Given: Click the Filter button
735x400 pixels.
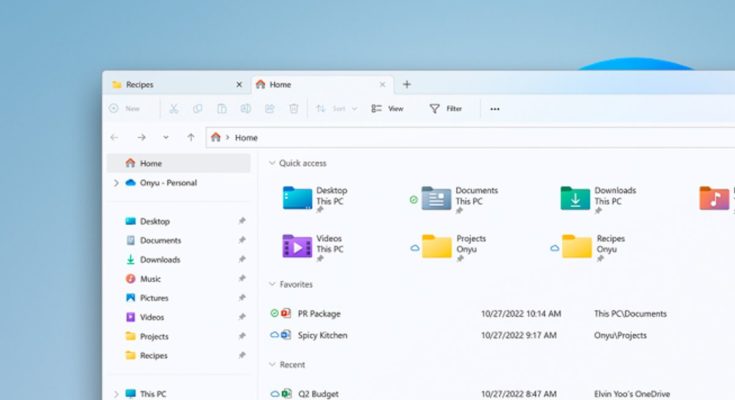Looking at the screenshot, I should [446, 109].
